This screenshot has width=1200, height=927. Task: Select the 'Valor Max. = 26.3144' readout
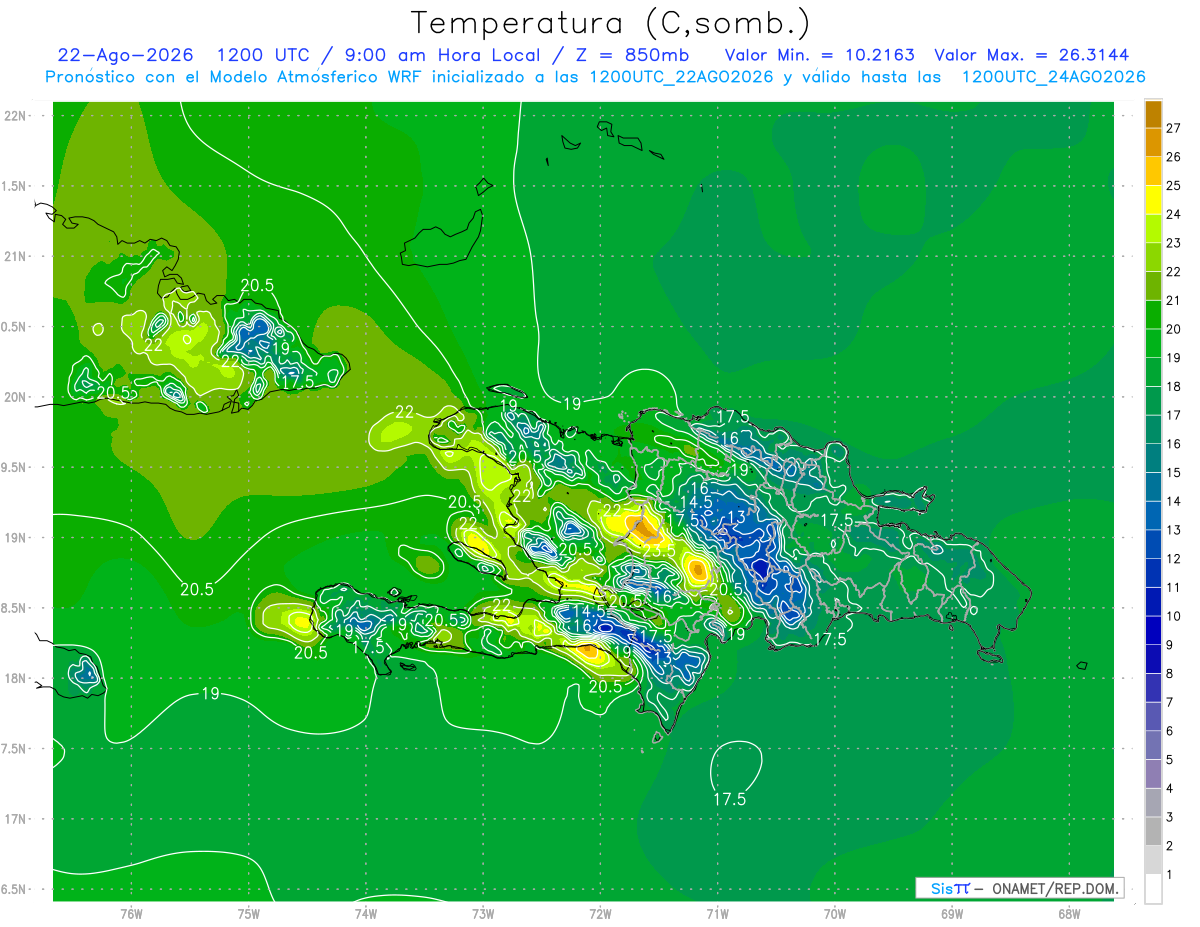pos(1031,55)
